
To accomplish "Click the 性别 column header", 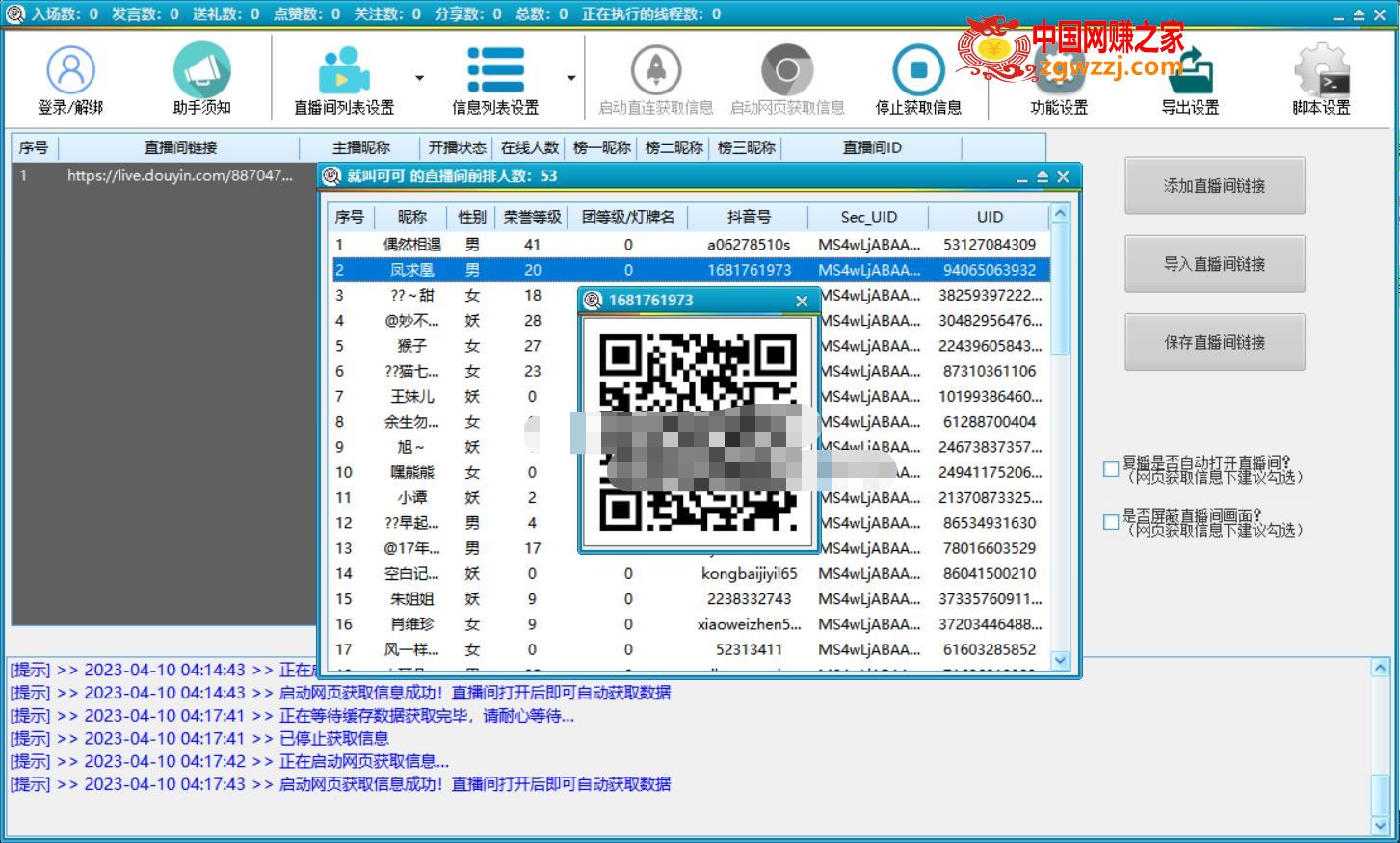I will coord(472,217).
